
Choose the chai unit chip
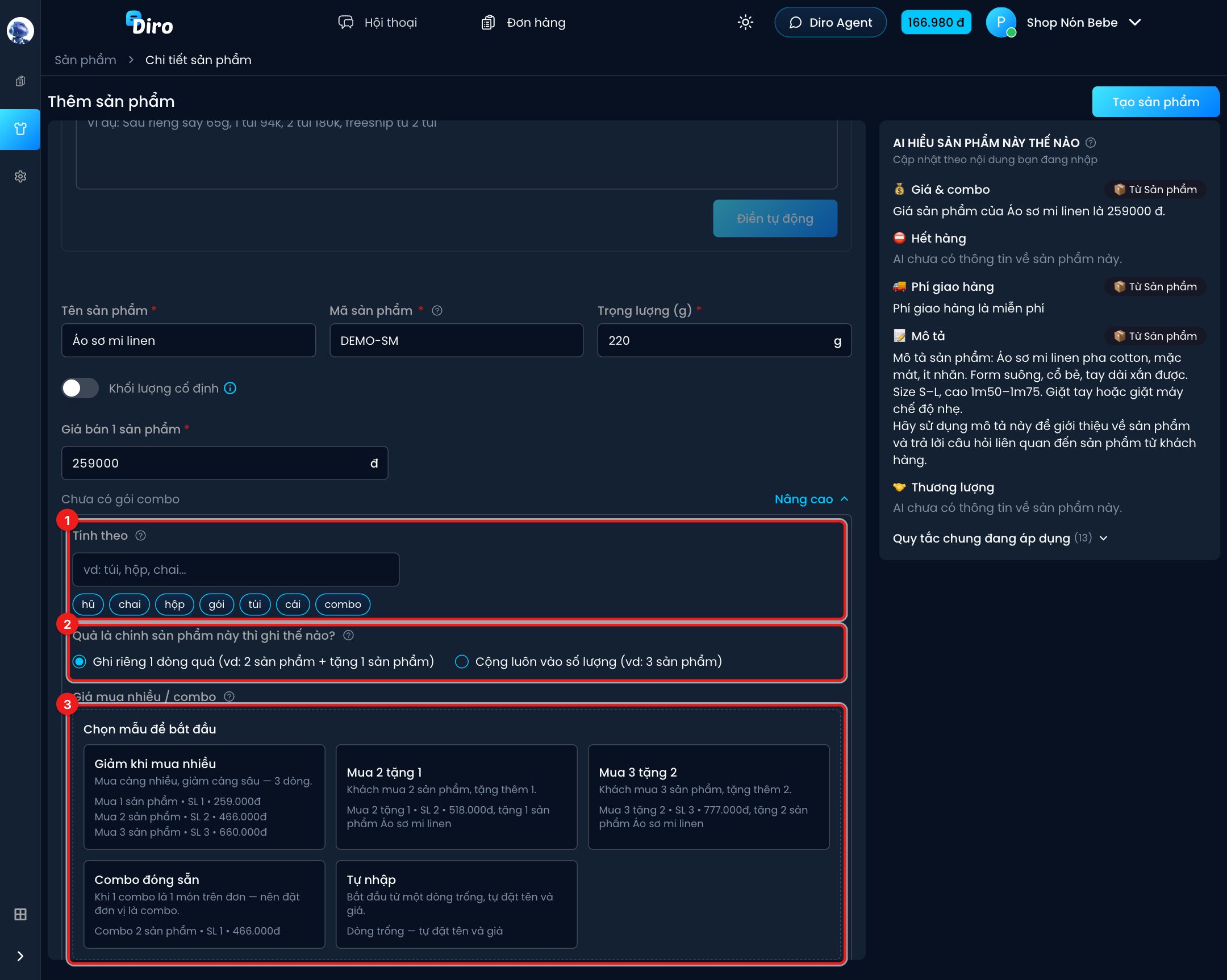pos(130,604)
